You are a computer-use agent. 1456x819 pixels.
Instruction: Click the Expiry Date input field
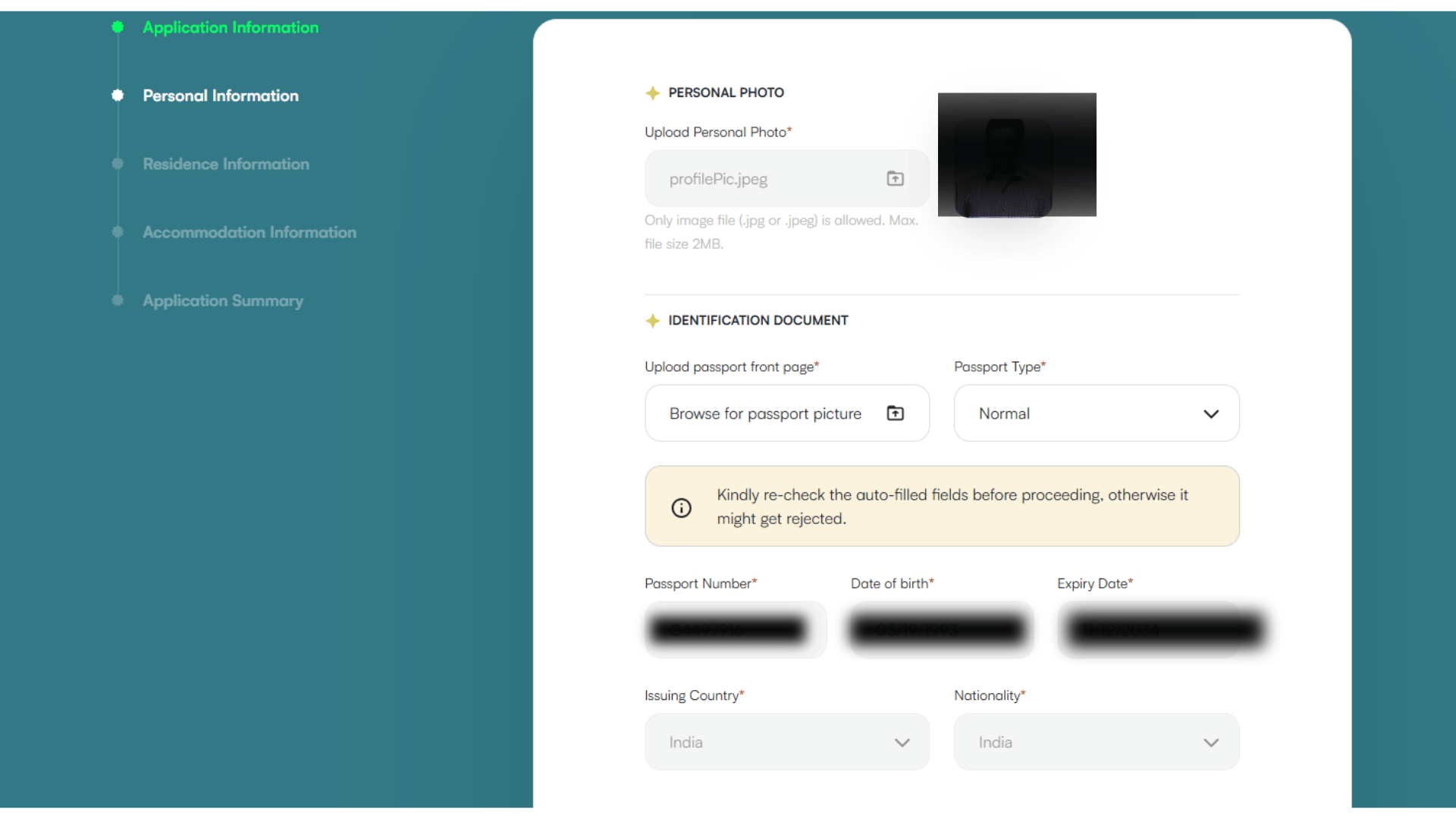(1148, 629)
